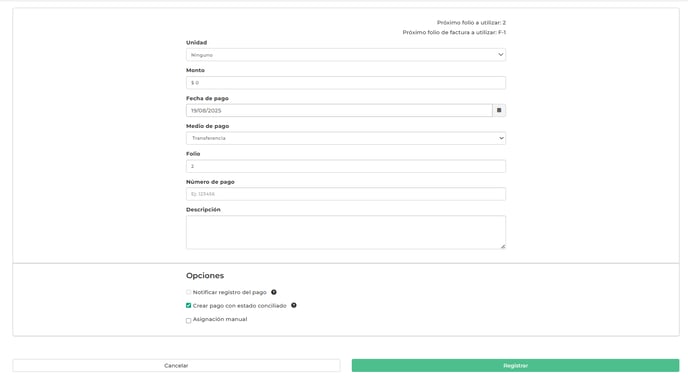Click the info icon beside Notificar registro del pago
The height and width of the screenshot is (376, 688).
click(274, 292)
